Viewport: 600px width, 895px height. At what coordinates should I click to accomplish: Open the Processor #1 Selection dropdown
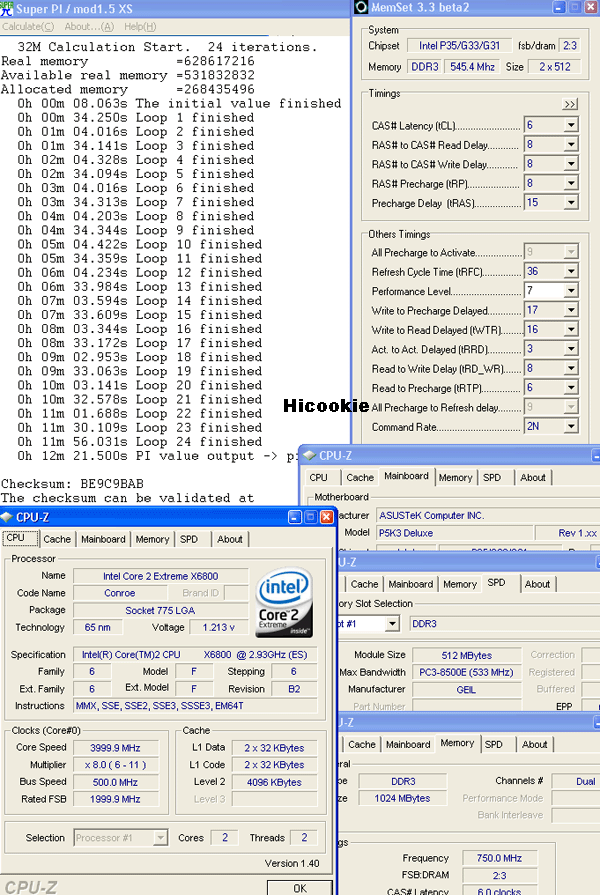pyautogui.click(x=160, y=837)
